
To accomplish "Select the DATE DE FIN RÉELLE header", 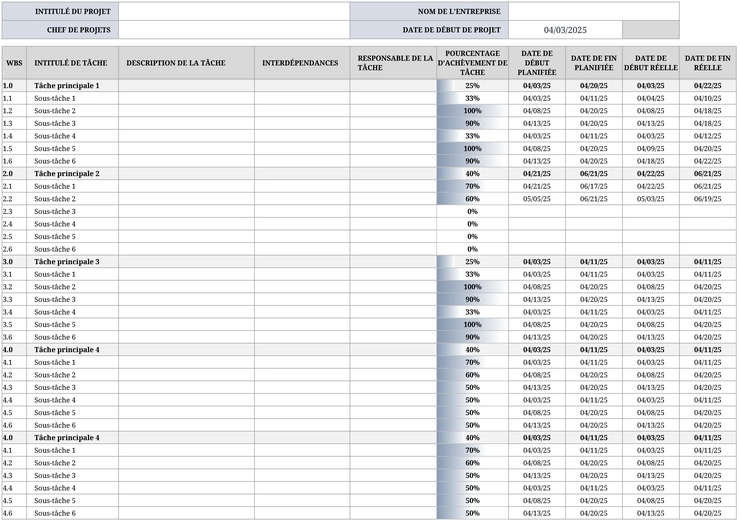I will click(x=707, y=63).
